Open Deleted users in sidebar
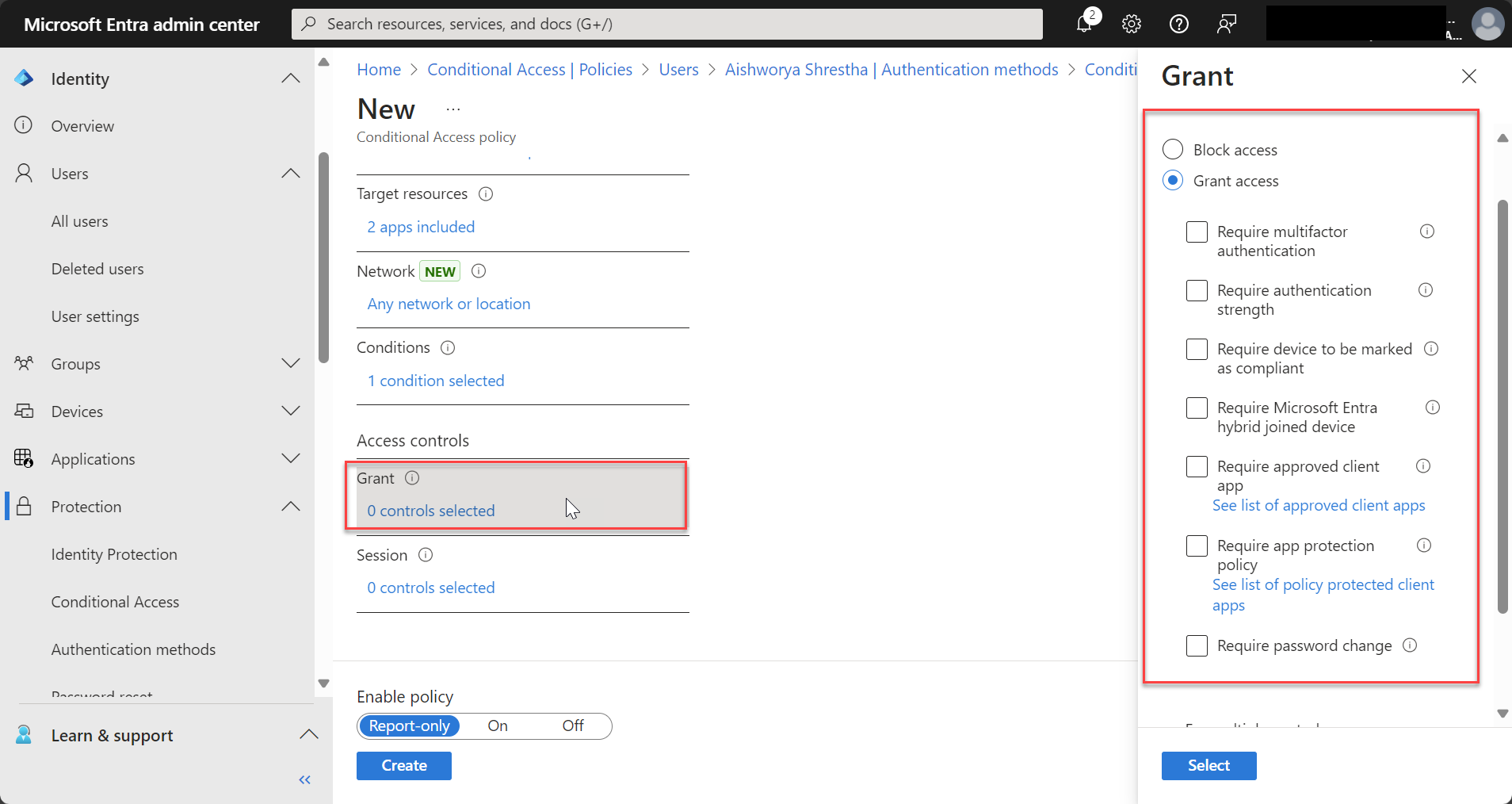 coord(97,269)
